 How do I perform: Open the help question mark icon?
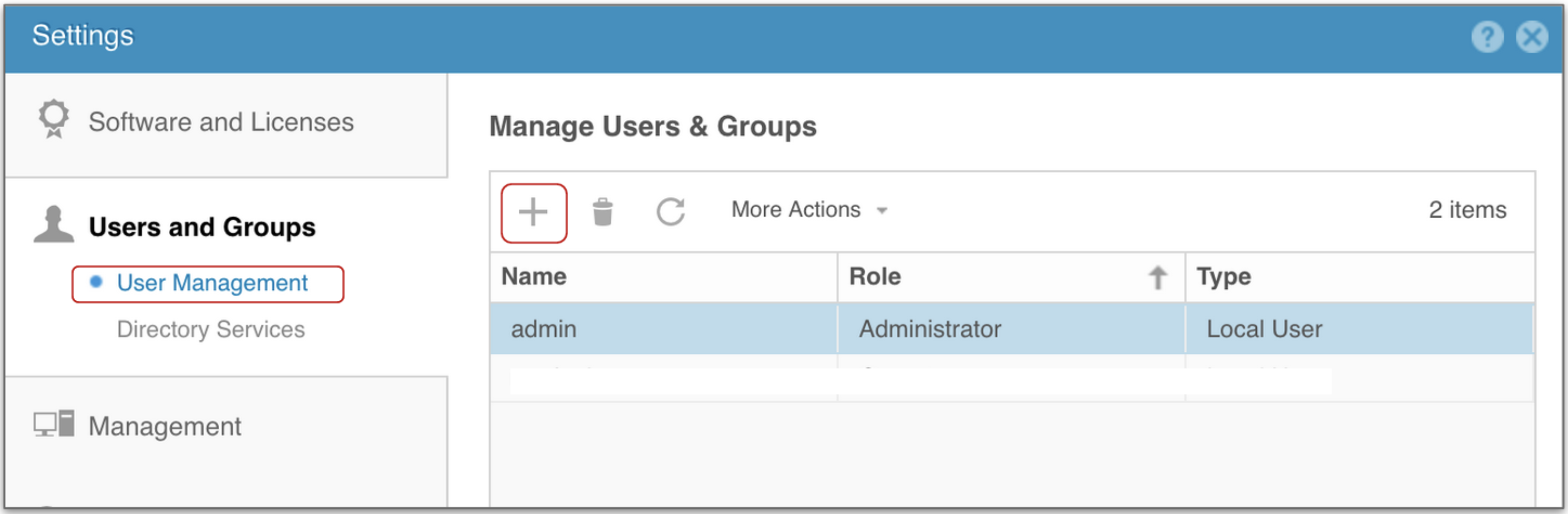click(x=1486, y=37)
